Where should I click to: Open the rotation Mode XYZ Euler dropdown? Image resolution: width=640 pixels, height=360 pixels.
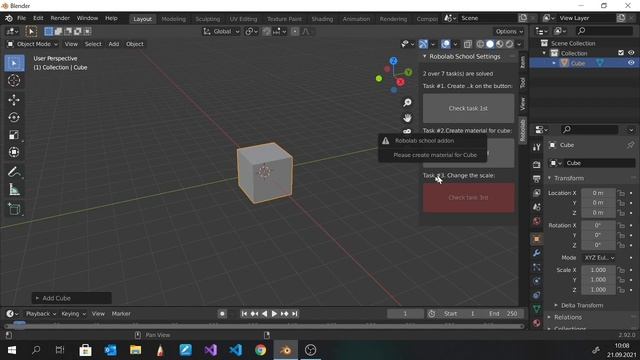(x=598, y=258)
